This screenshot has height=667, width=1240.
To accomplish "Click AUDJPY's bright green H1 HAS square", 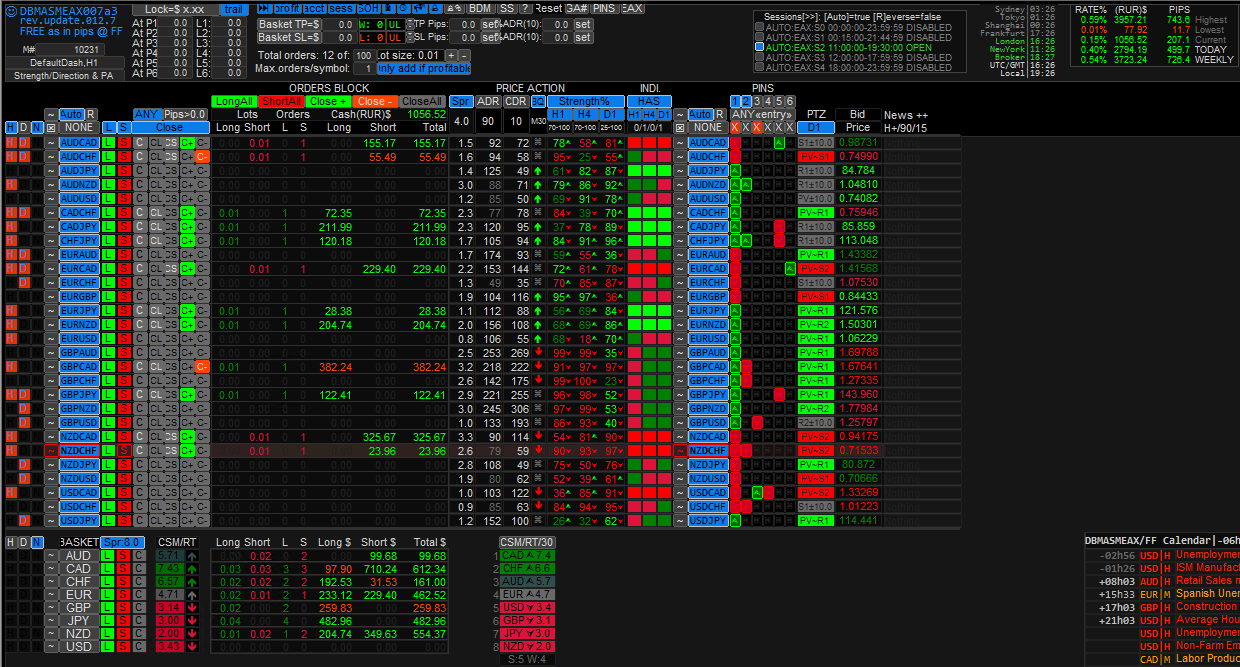I will tap(634, 171).
